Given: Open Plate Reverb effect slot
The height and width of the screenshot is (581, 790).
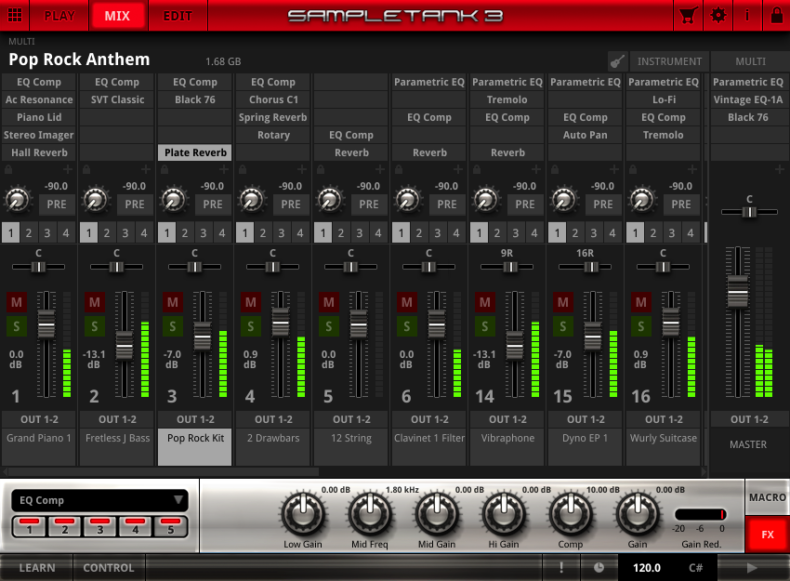Looking at the screenshot, I should pos(195,153).
